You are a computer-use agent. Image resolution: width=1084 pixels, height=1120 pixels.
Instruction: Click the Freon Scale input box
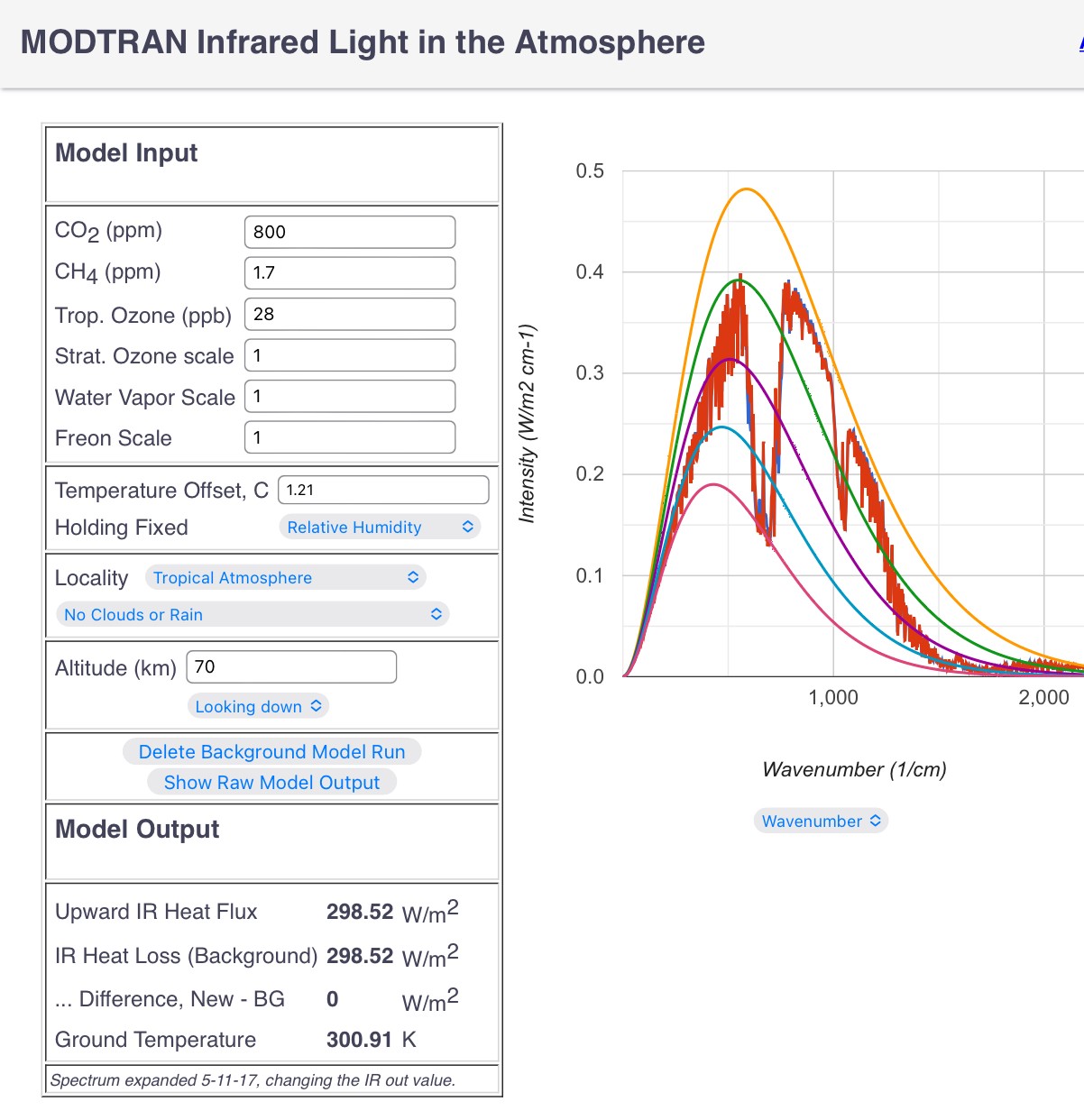pyautogui.click(x=349, y=437)
